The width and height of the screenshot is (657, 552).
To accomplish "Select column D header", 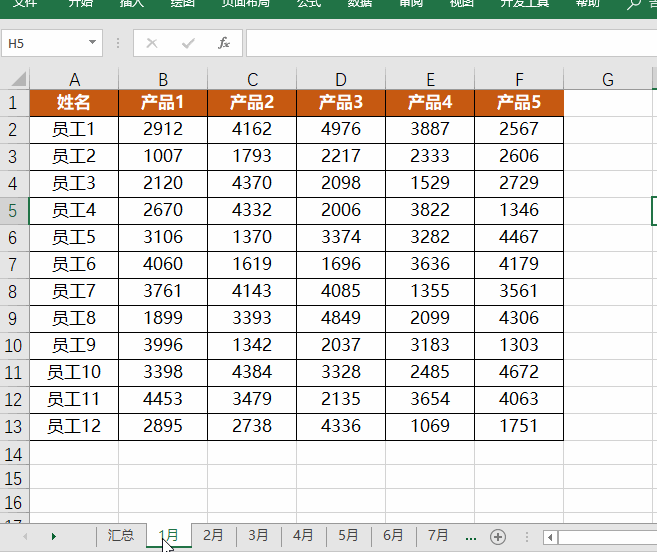I will tap(341, 79).
